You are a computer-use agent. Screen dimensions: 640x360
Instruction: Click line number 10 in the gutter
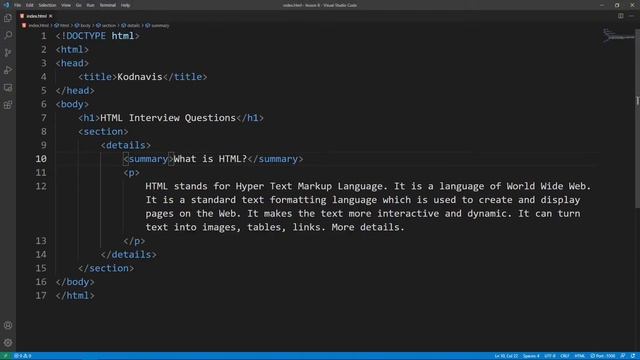pos(41,159)
